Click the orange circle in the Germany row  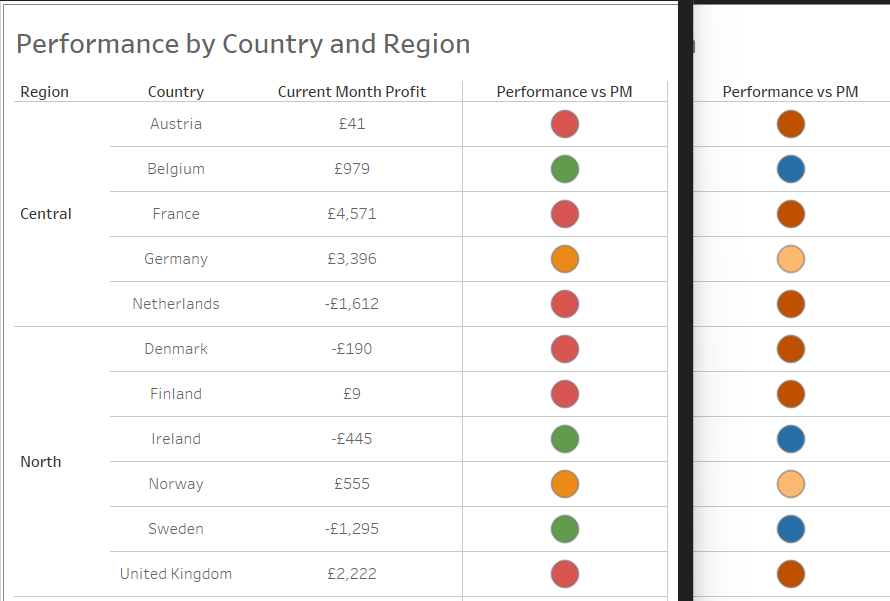click(x=565, y=259)
